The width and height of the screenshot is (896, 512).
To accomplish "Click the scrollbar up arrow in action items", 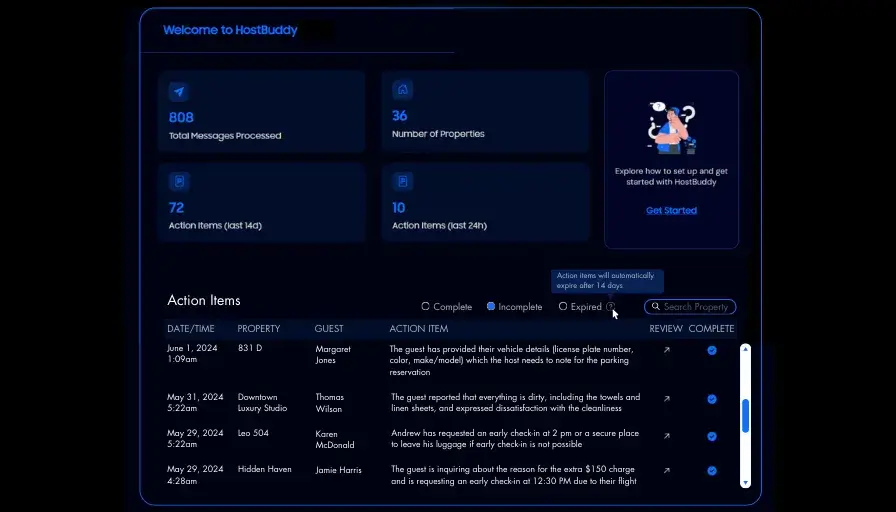I will pos(745,349).
